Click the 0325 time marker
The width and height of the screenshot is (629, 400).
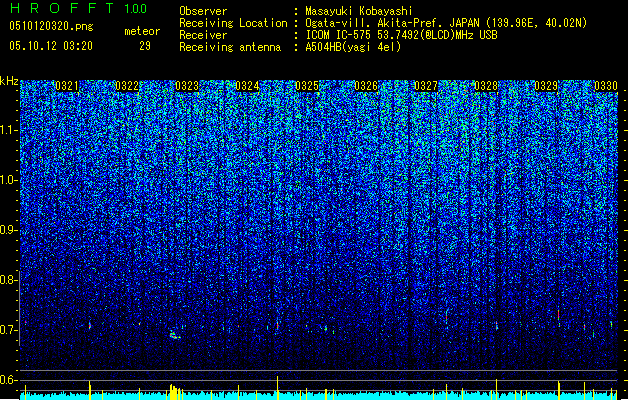point(306,86)
